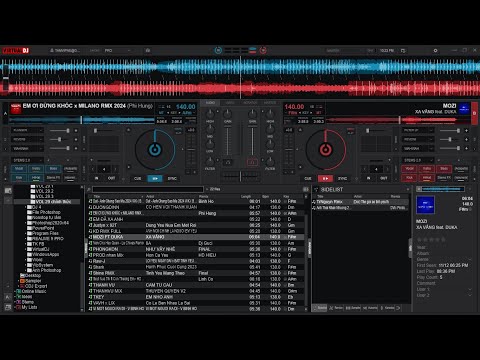Set loop IN point on deck B
The image size is (480, 360).
[368, 178]
